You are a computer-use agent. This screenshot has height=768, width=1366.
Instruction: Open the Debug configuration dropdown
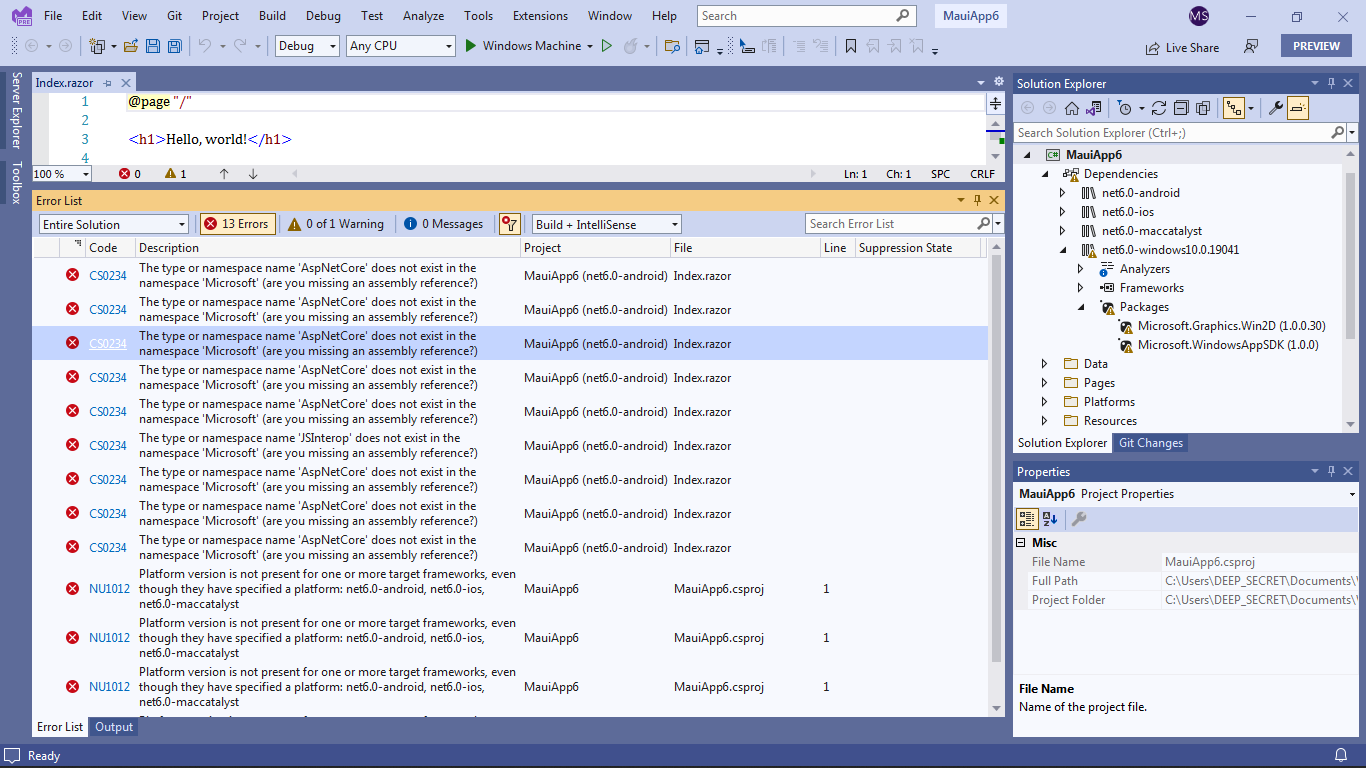[x=307, y=46]
